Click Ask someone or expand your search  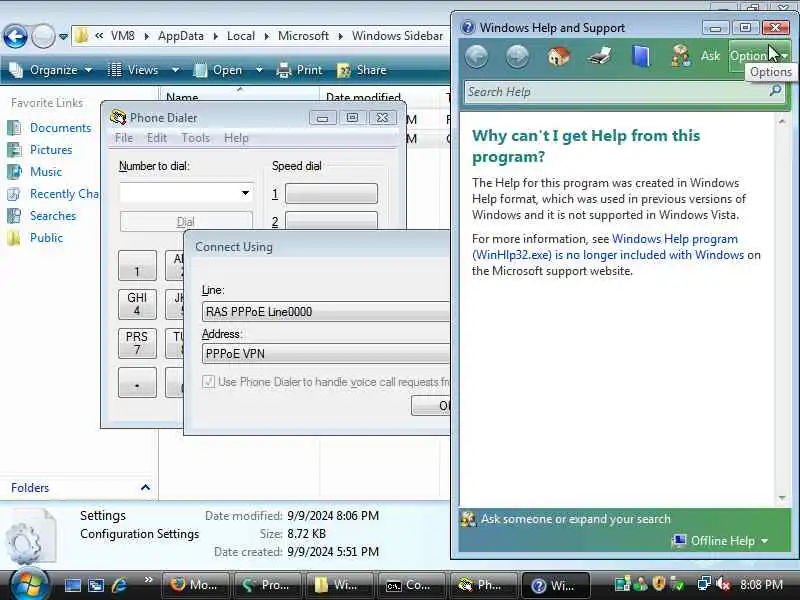(576, 519)
